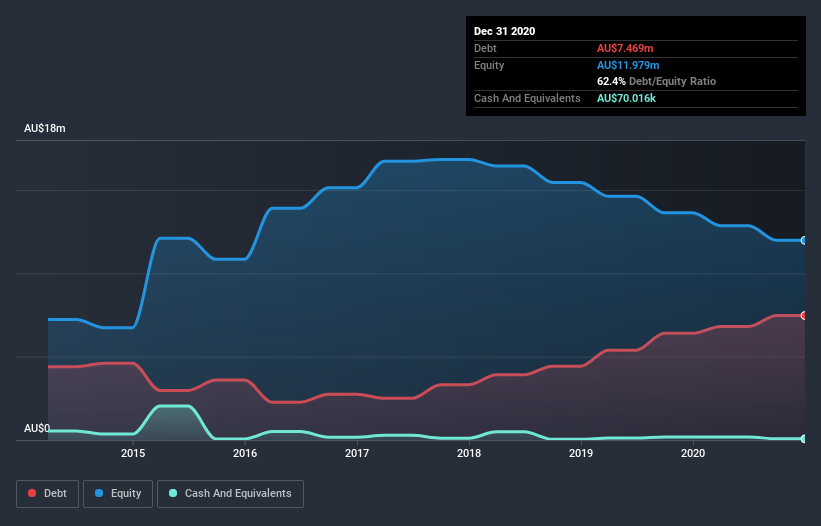This screenshot has width=821, height=526.
Task: Toggle the Debt series legend button
Action: click(48, 494)
